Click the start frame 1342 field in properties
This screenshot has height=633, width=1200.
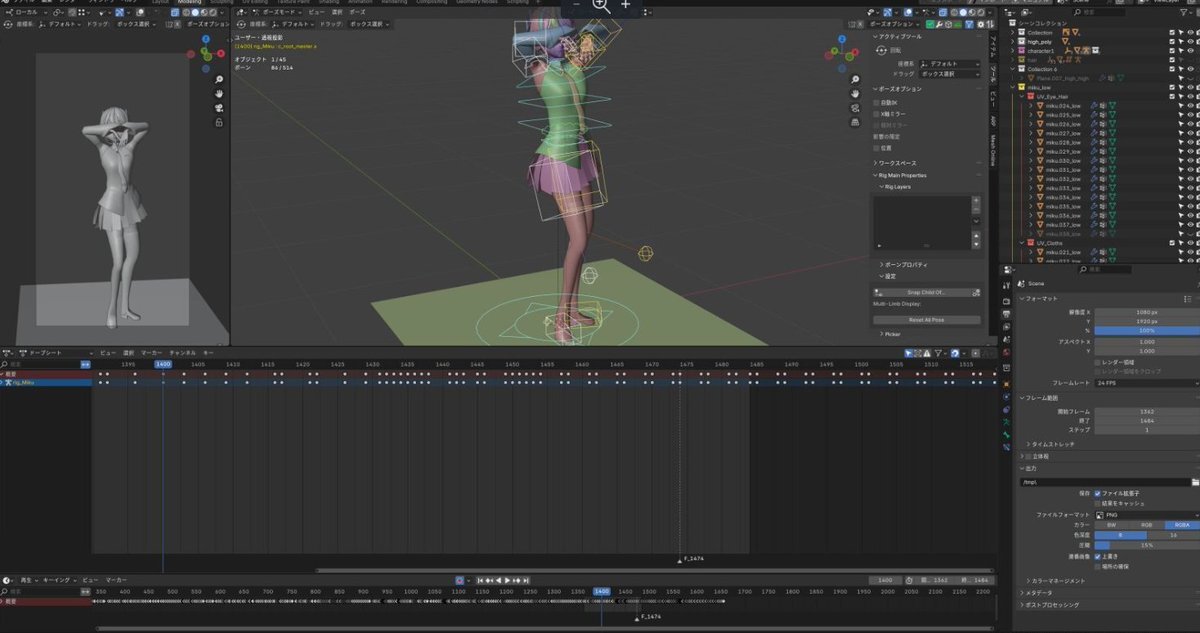tap(1147, 412)
